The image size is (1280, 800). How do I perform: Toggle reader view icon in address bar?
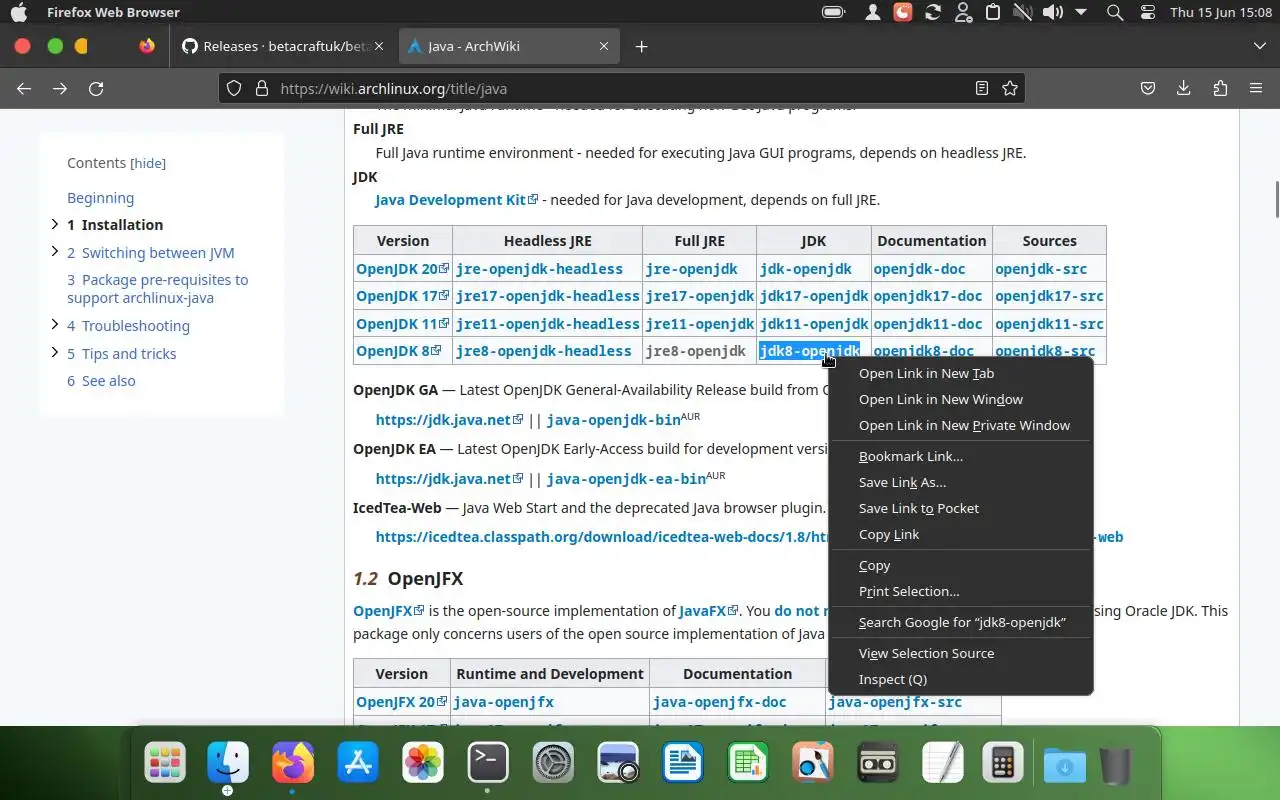click(982, 88)
